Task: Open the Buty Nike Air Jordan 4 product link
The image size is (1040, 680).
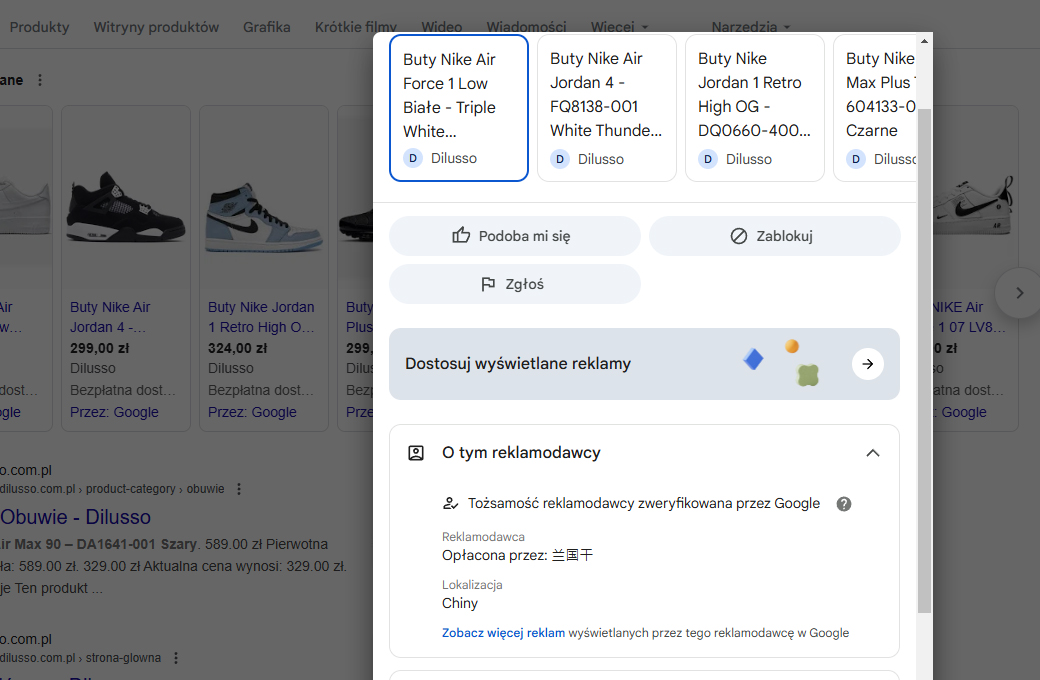Action: (110, 317)
